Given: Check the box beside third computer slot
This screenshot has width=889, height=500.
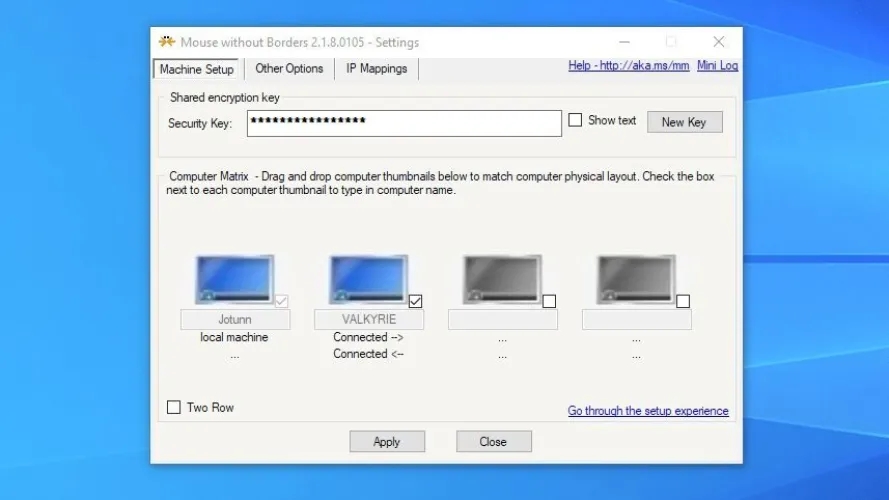Looking at the screenshot, I should (549, 301).
